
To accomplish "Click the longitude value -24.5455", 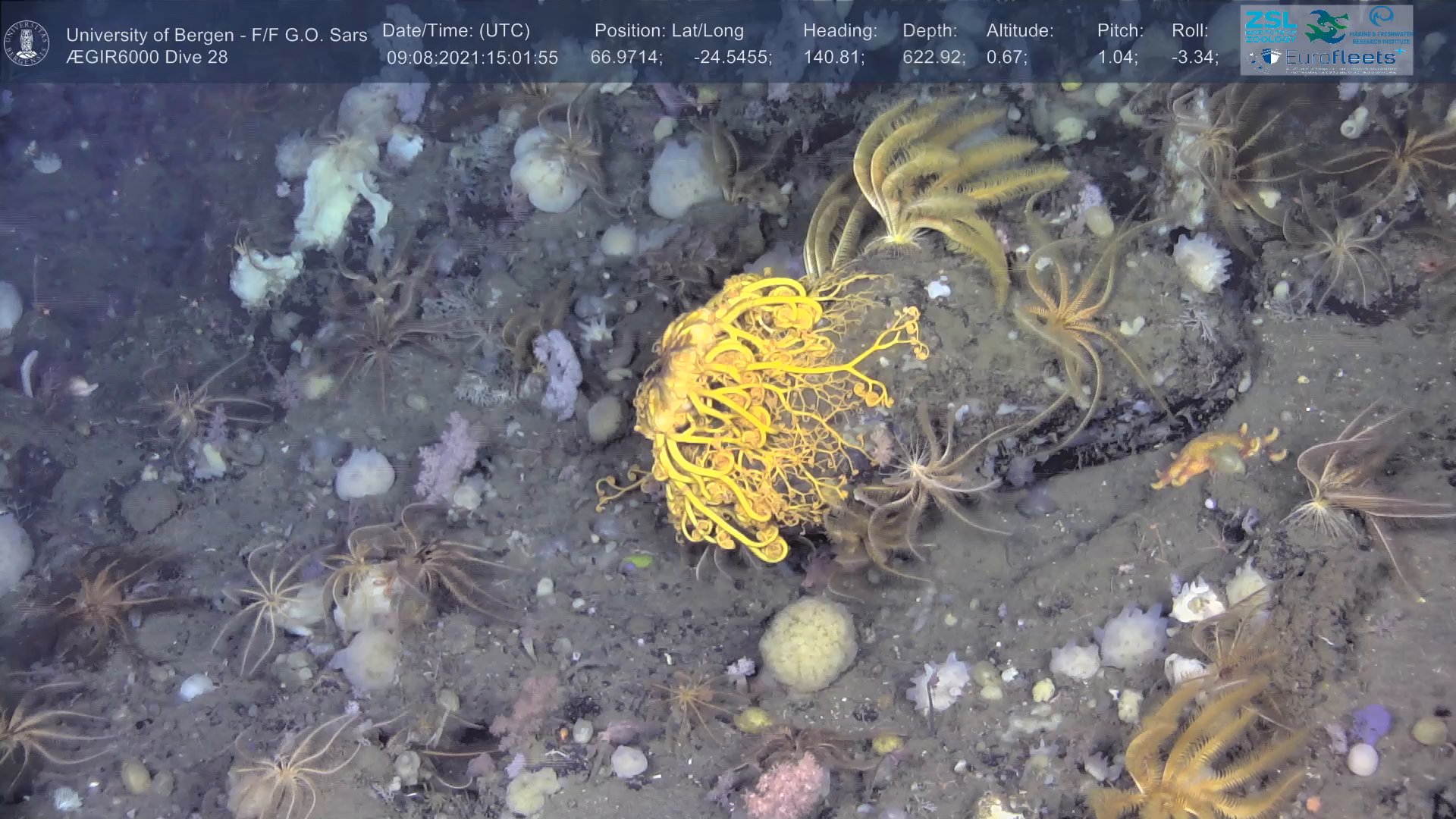I will [x=732, y=58].
